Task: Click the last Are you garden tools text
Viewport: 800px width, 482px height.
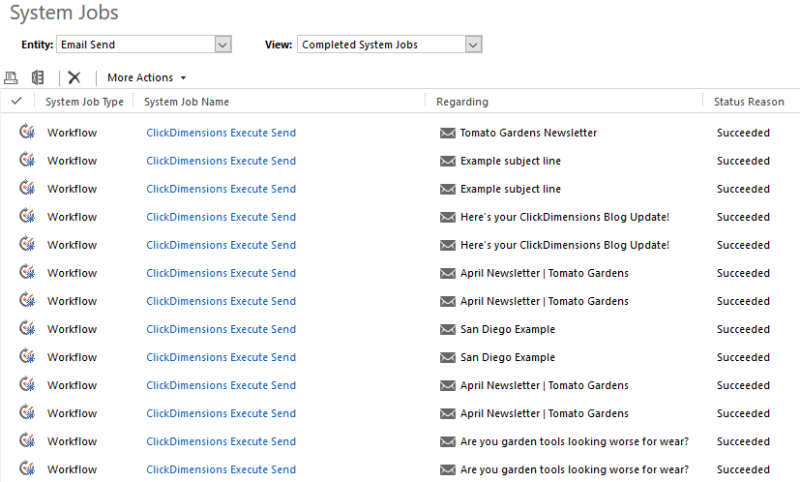Action: [574, 469]
